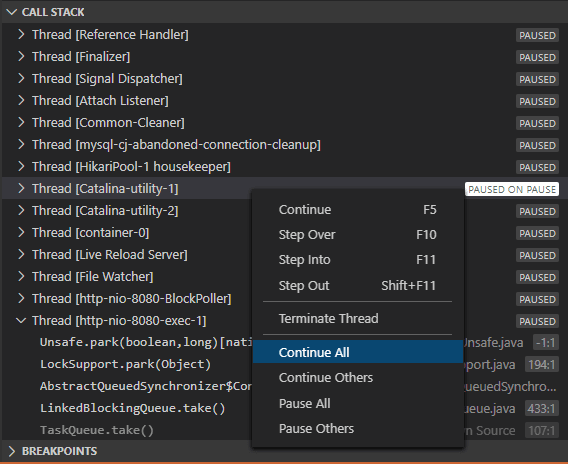Image resolution: width=568 pixels, height=464 pixels.
Task: Open the TaskQueue.take() stack frame
Action: coord(97,430)
